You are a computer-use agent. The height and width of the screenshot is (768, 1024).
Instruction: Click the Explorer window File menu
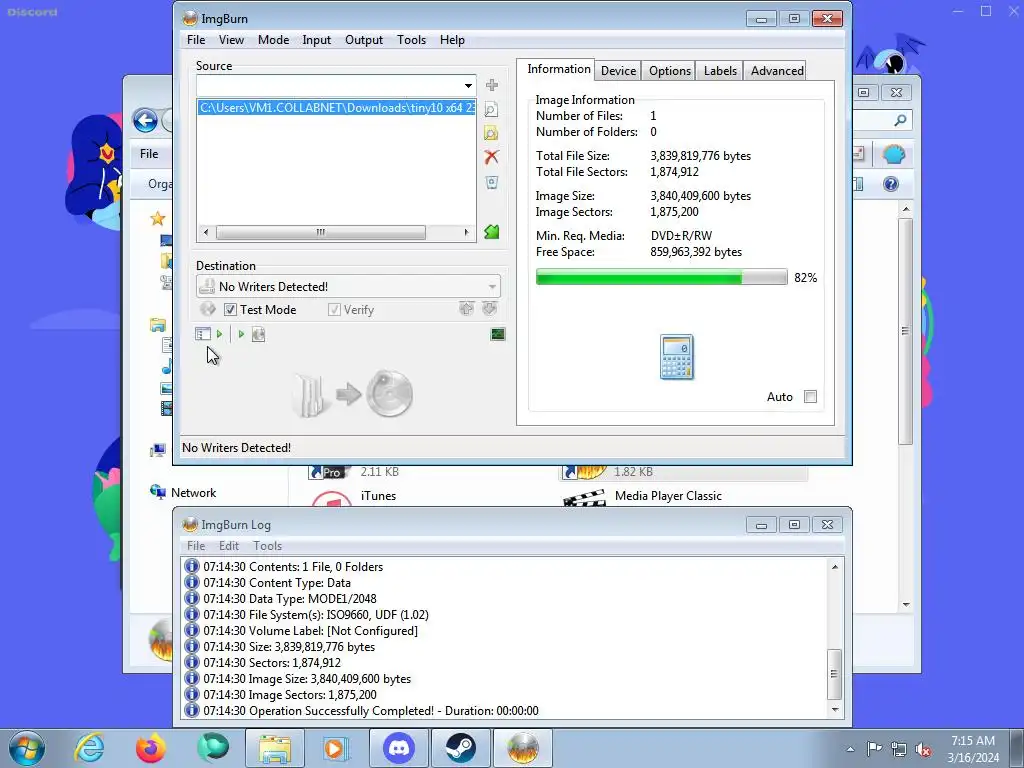pyautogui.click(x=149, y=154)
